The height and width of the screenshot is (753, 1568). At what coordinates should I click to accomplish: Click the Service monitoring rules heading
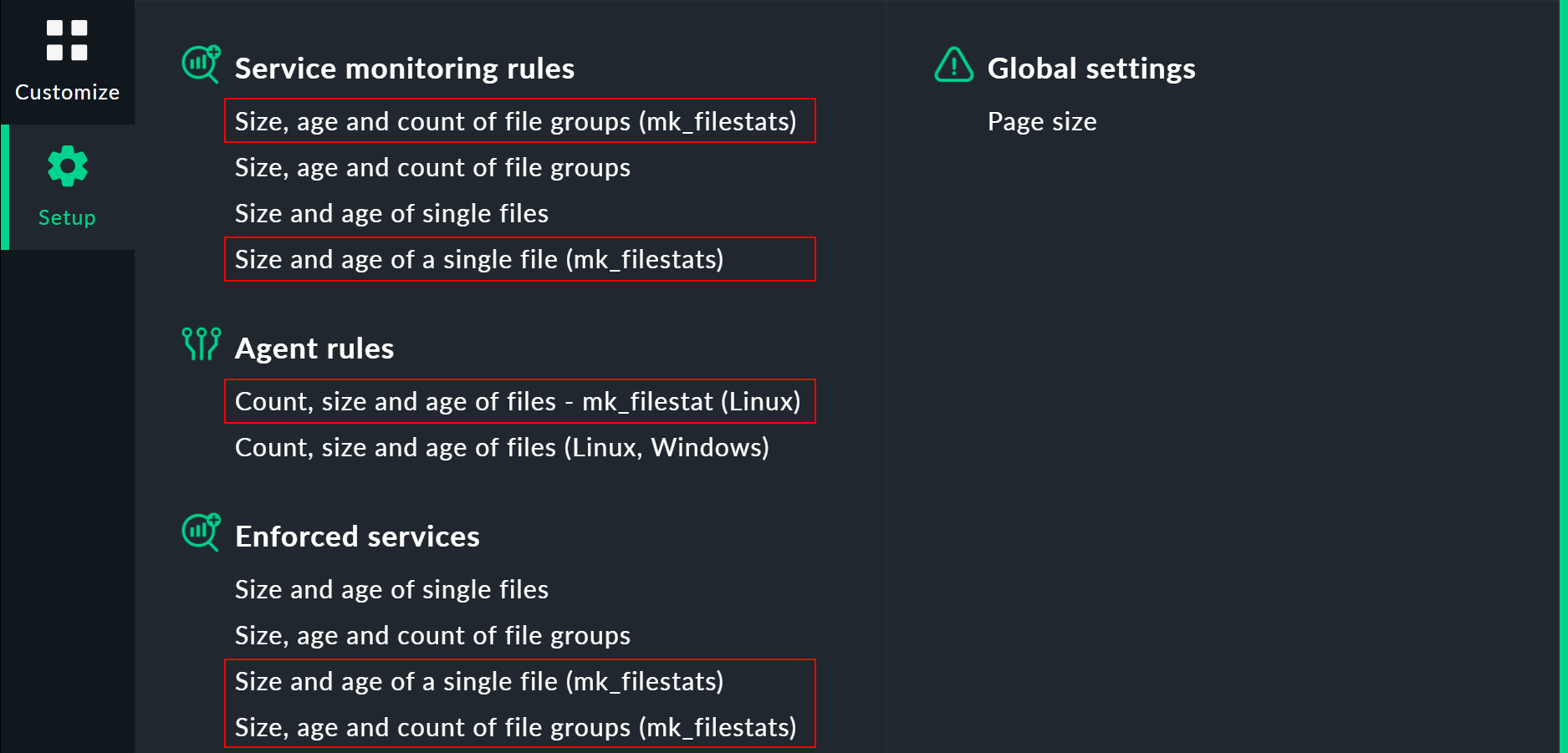coord(405,68)
